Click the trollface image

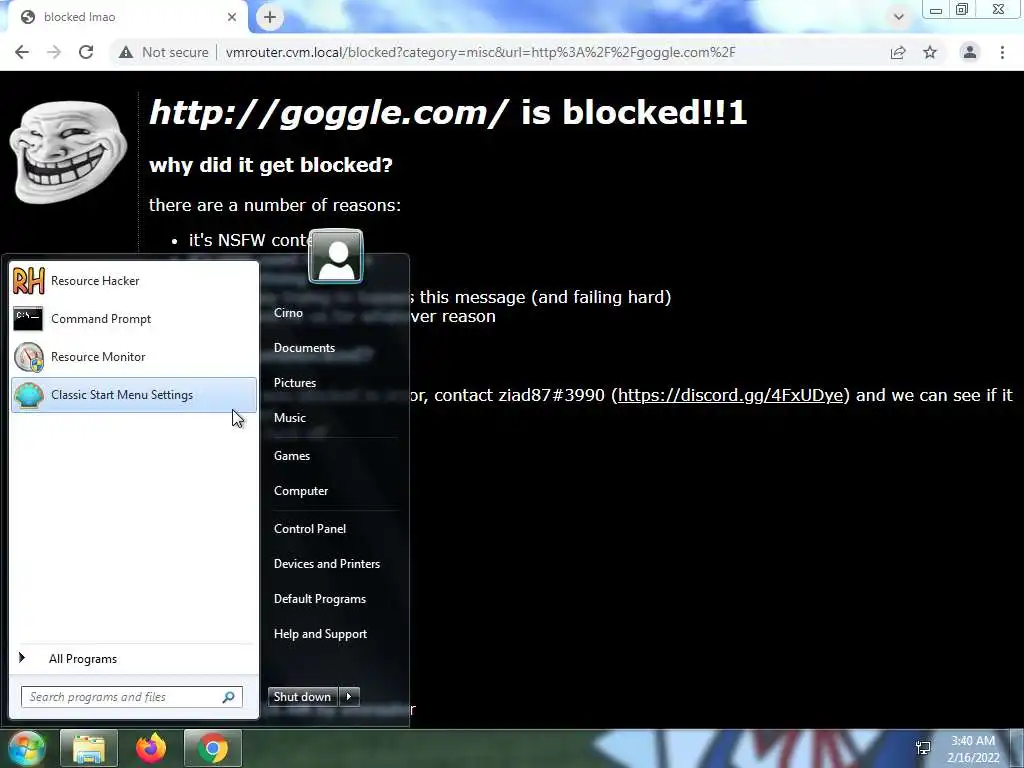[68, 152]
